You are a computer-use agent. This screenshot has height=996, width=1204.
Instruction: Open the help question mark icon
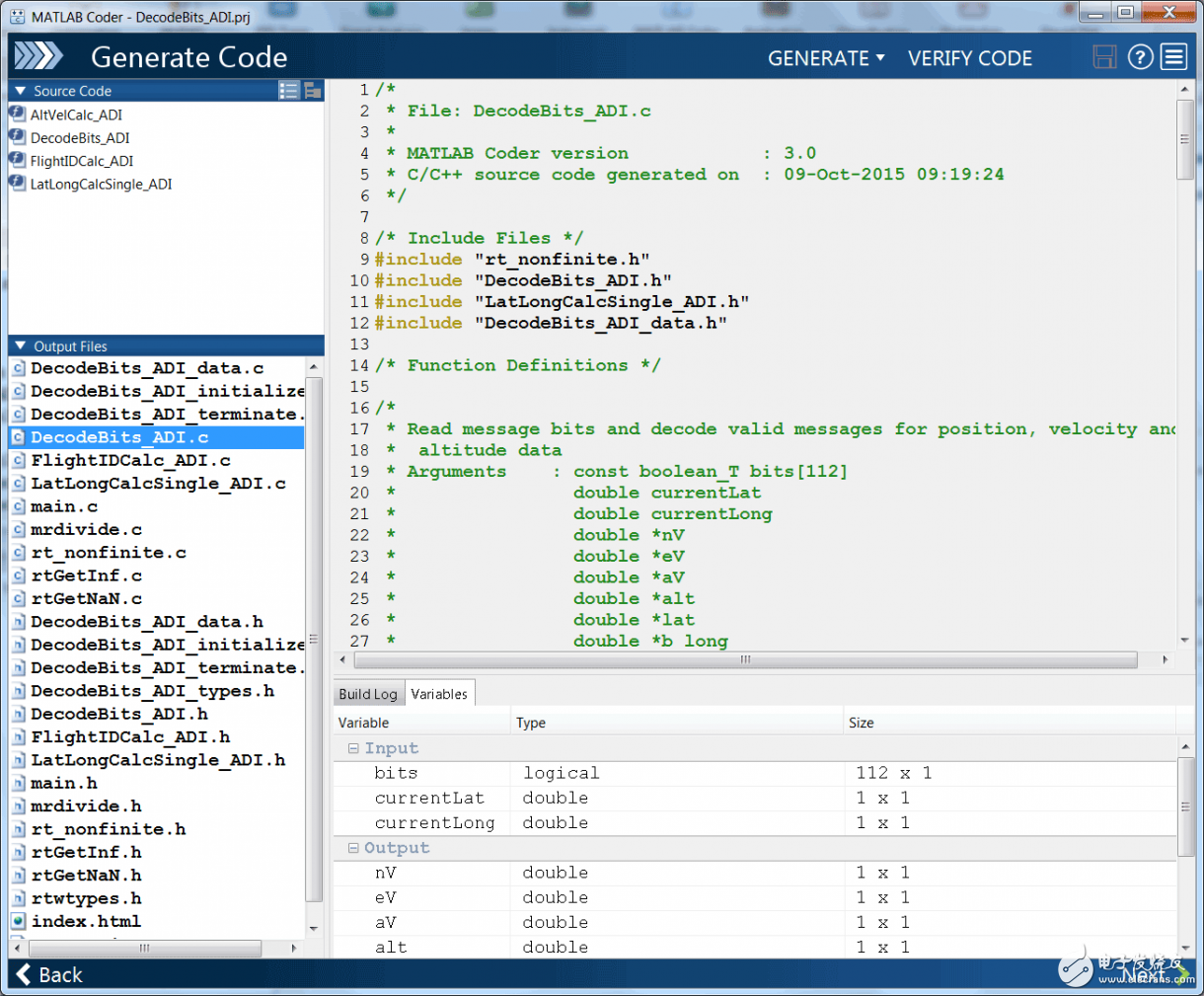[1140, 57]
